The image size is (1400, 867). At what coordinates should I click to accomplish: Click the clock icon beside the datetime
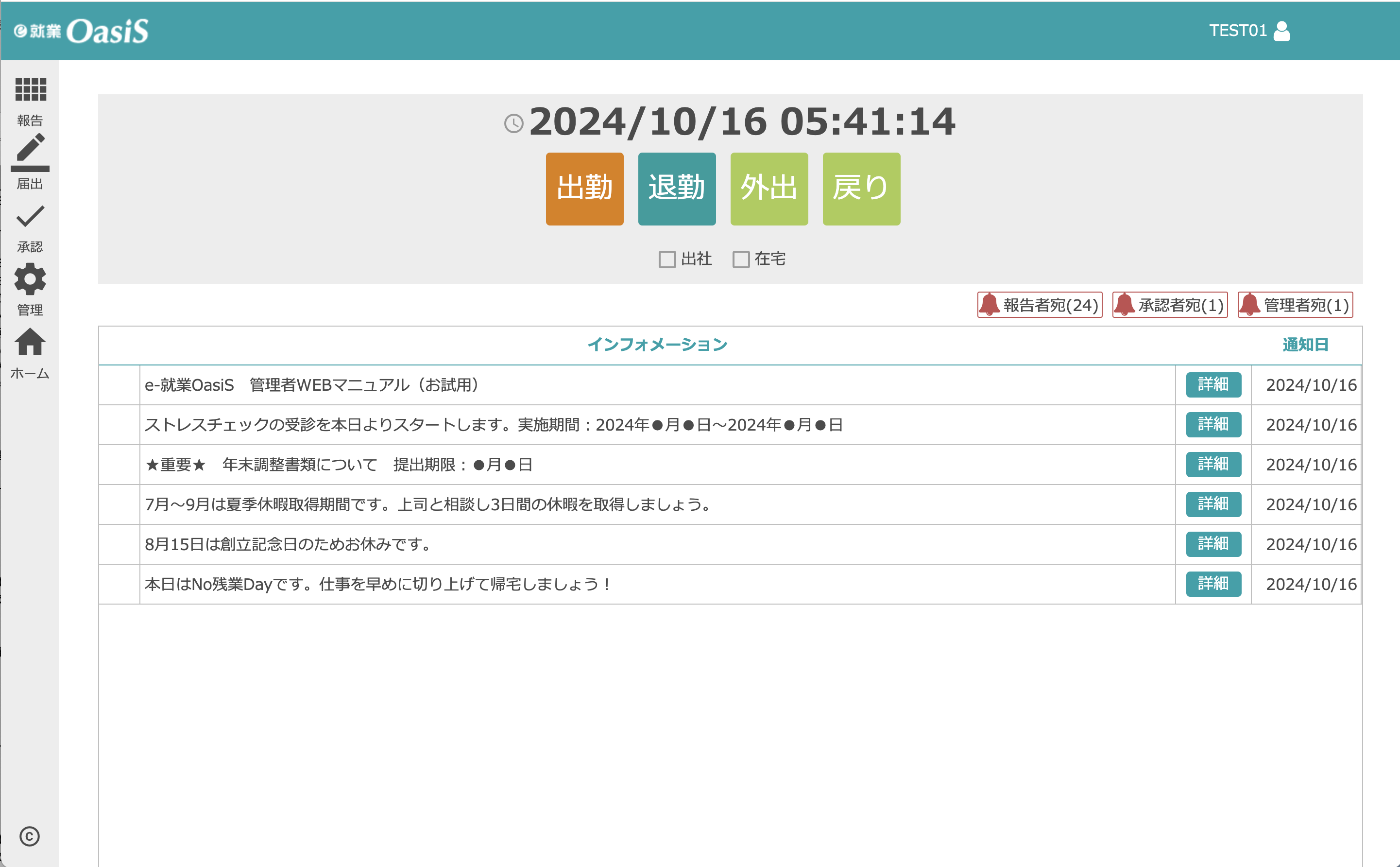click(x=513, y=123)
